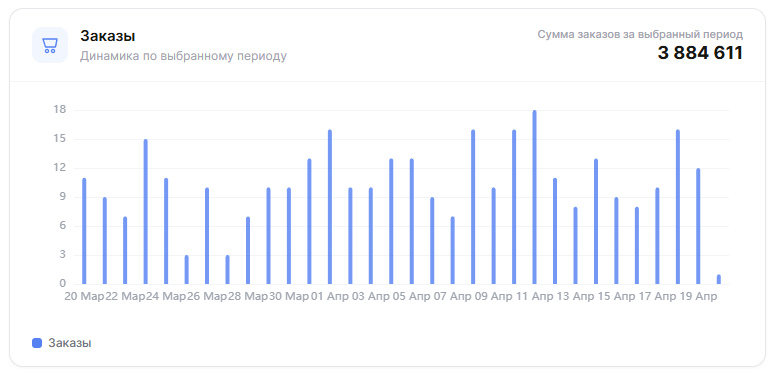Click the 26 Мар axis label
The height and width of the screenshot is (375, 774).
click(207, 297)
